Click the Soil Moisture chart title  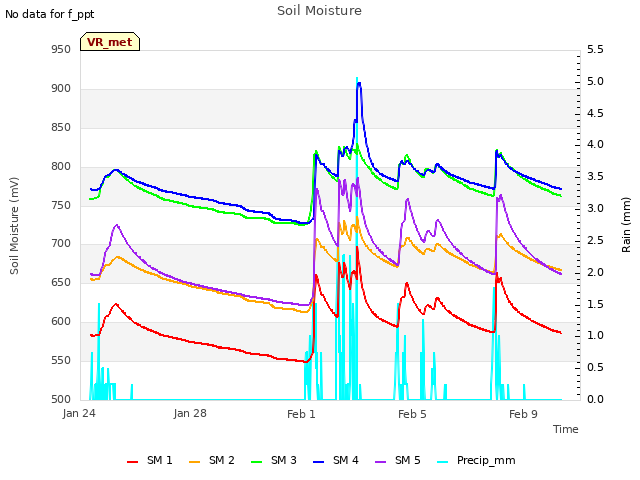pyautogui.click(x=319, y=11)
